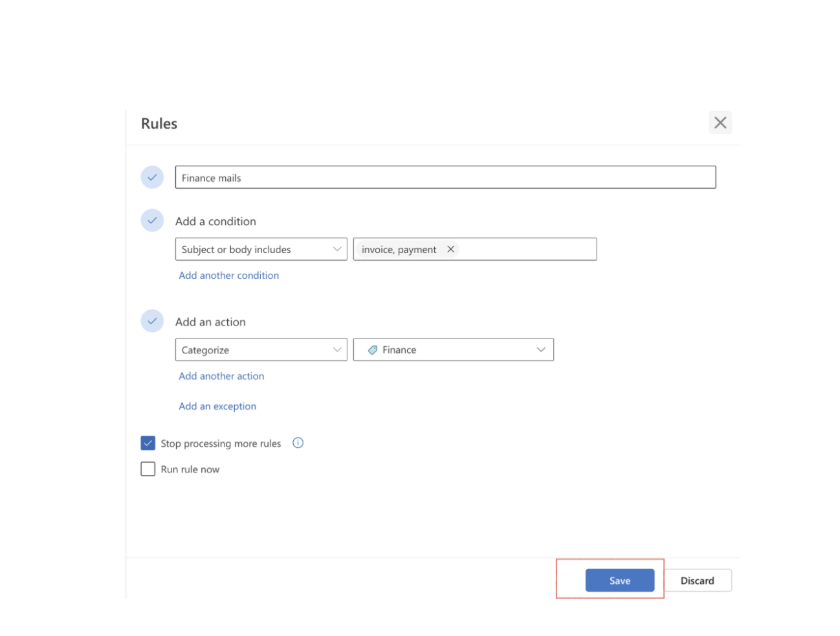
Task: Open the Categorize action type dropdown
Action: (261, 349)
